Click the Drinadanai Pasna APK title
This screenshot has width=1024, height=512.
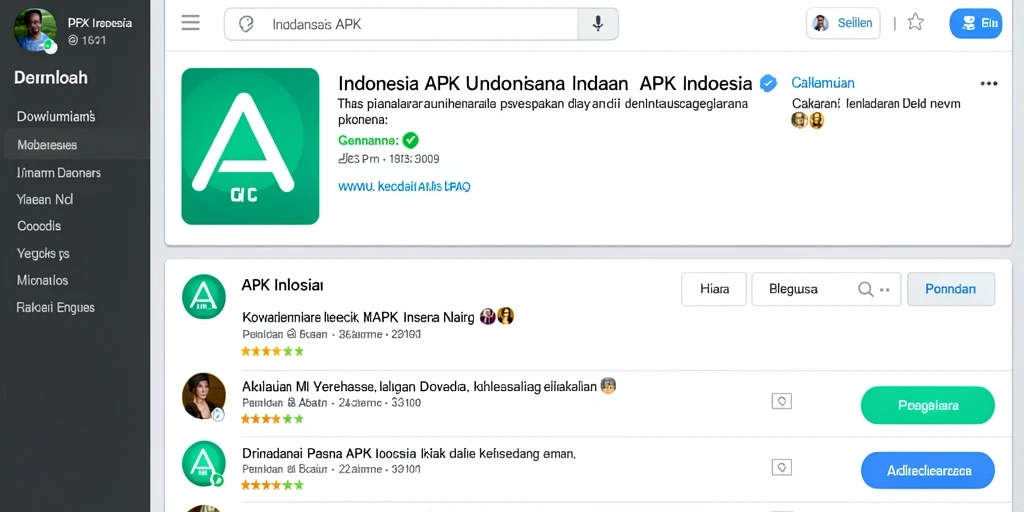[x=409, y=453]
